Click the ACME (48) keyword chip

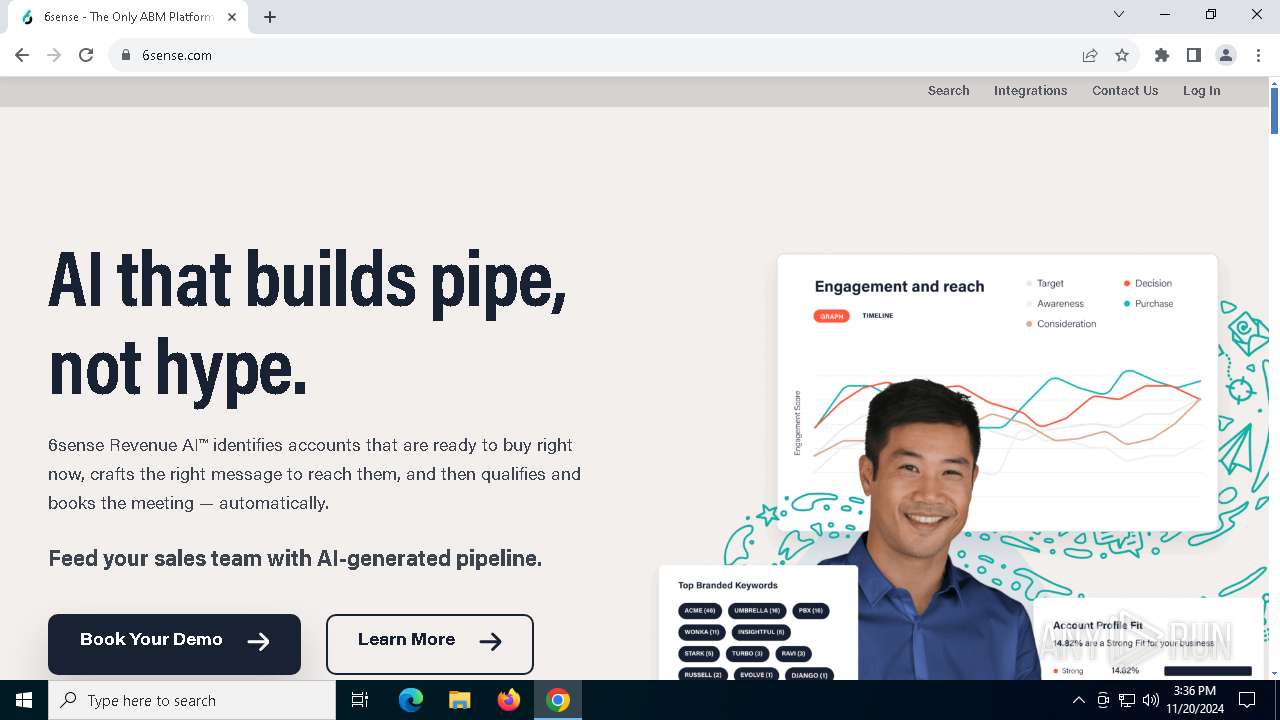point(700,610)
